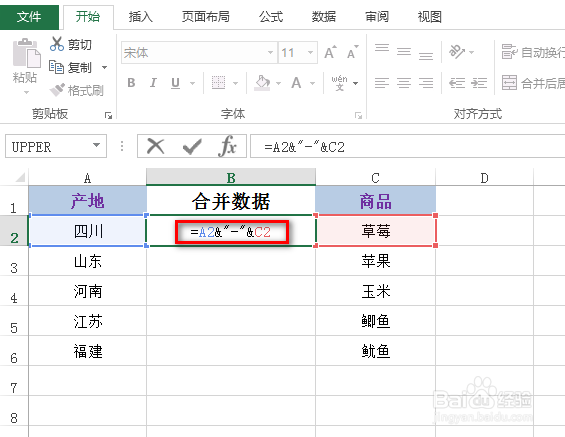Apply fill color bucket

(x=262, y=83)
